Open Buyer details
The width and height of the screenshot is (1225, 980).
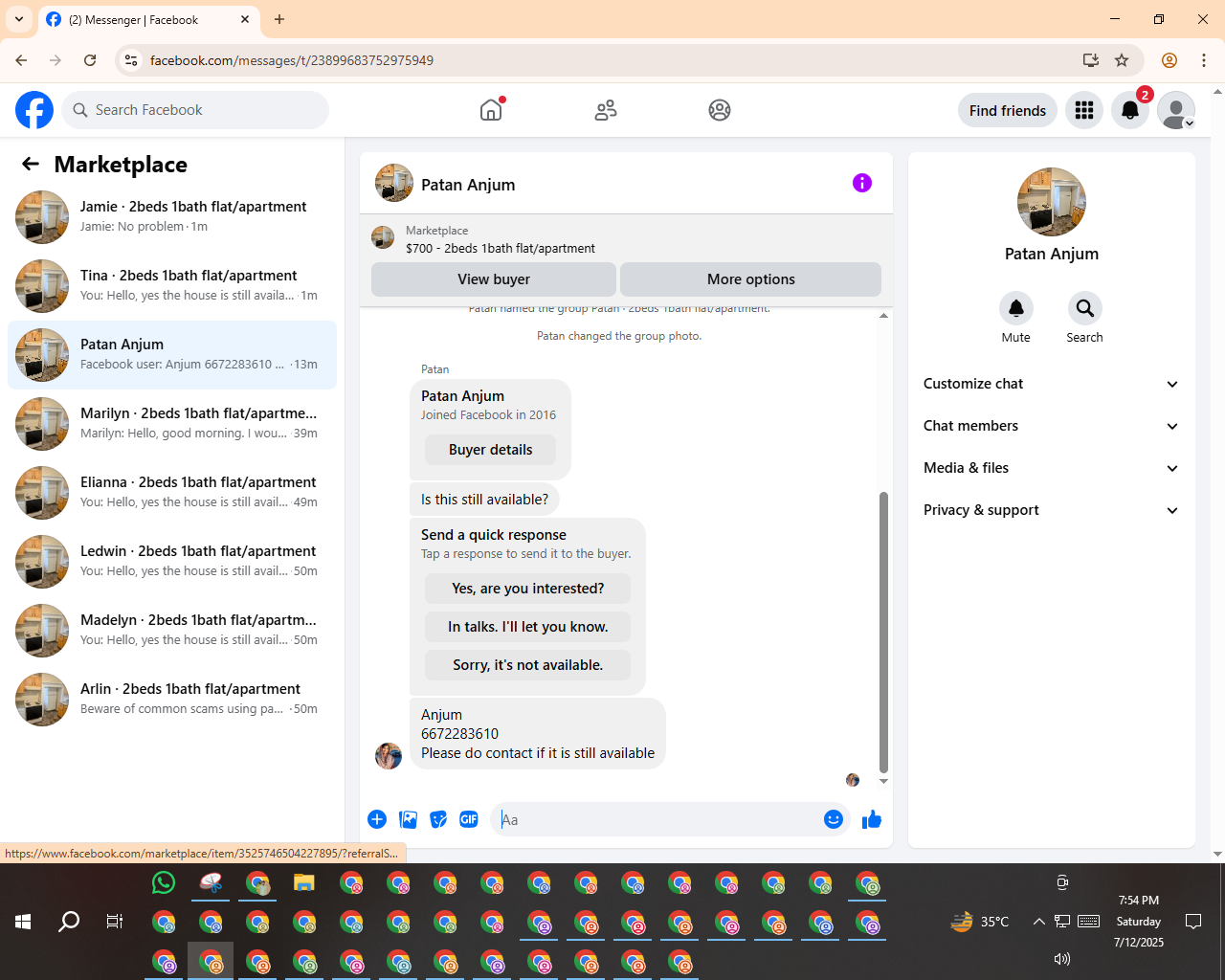pos(491,450)
